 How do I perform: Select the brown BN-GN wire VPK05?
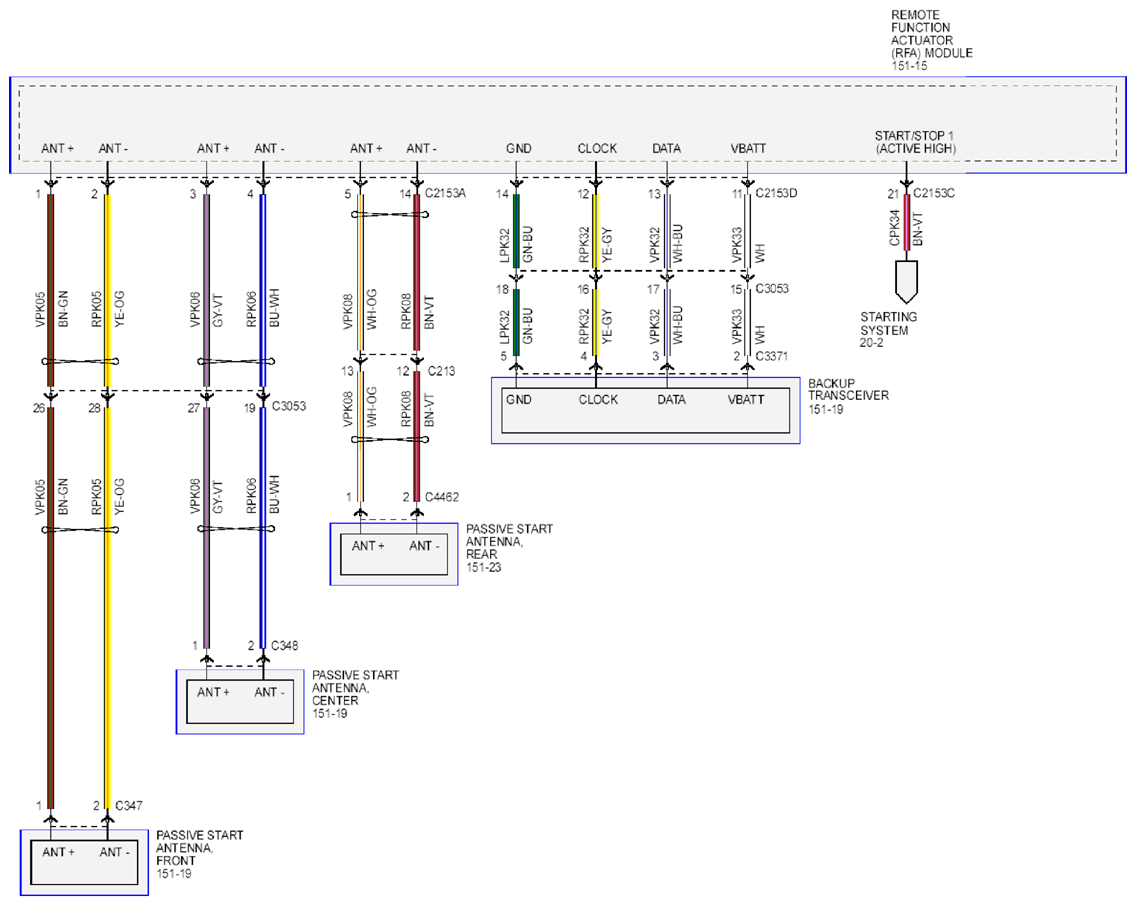[x=51, y=290]
